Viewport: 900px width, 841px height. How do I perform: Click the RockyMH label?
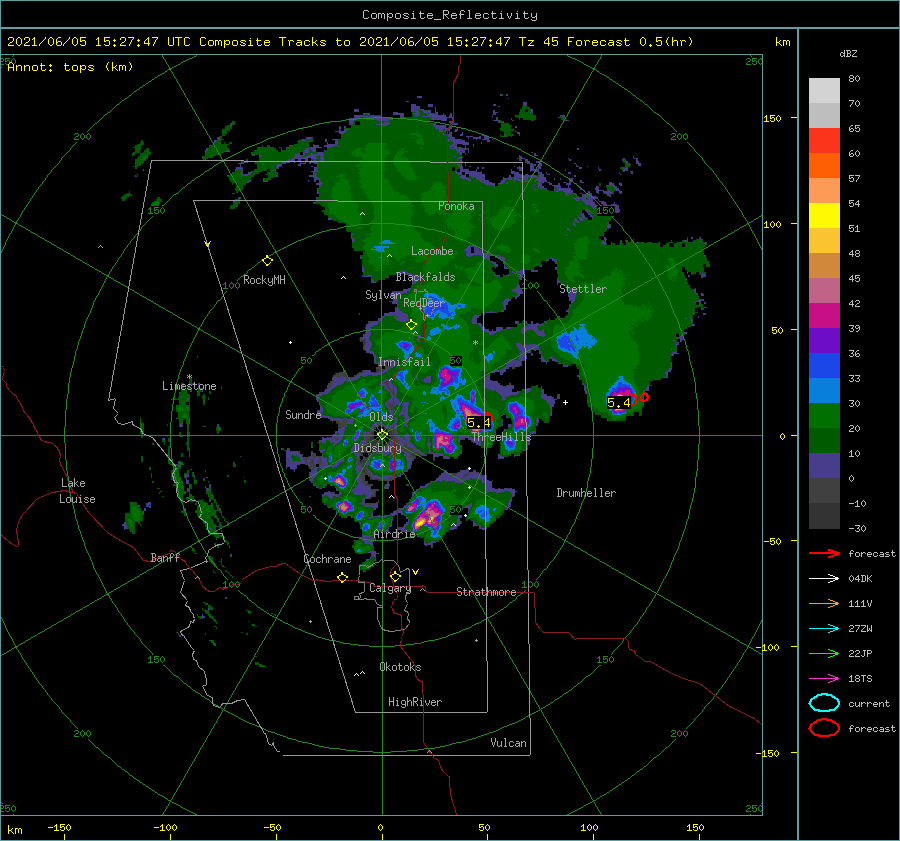pyautogui.click(x=264, y=280)
